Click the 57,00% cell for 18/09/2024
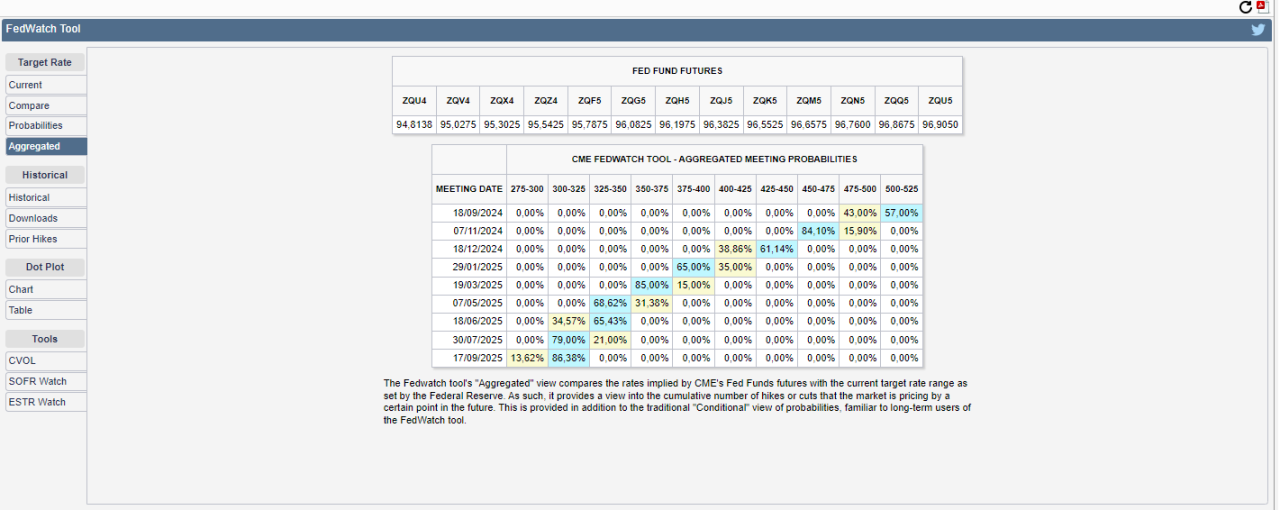This screenshot has width=1280, height=510. 901,213
